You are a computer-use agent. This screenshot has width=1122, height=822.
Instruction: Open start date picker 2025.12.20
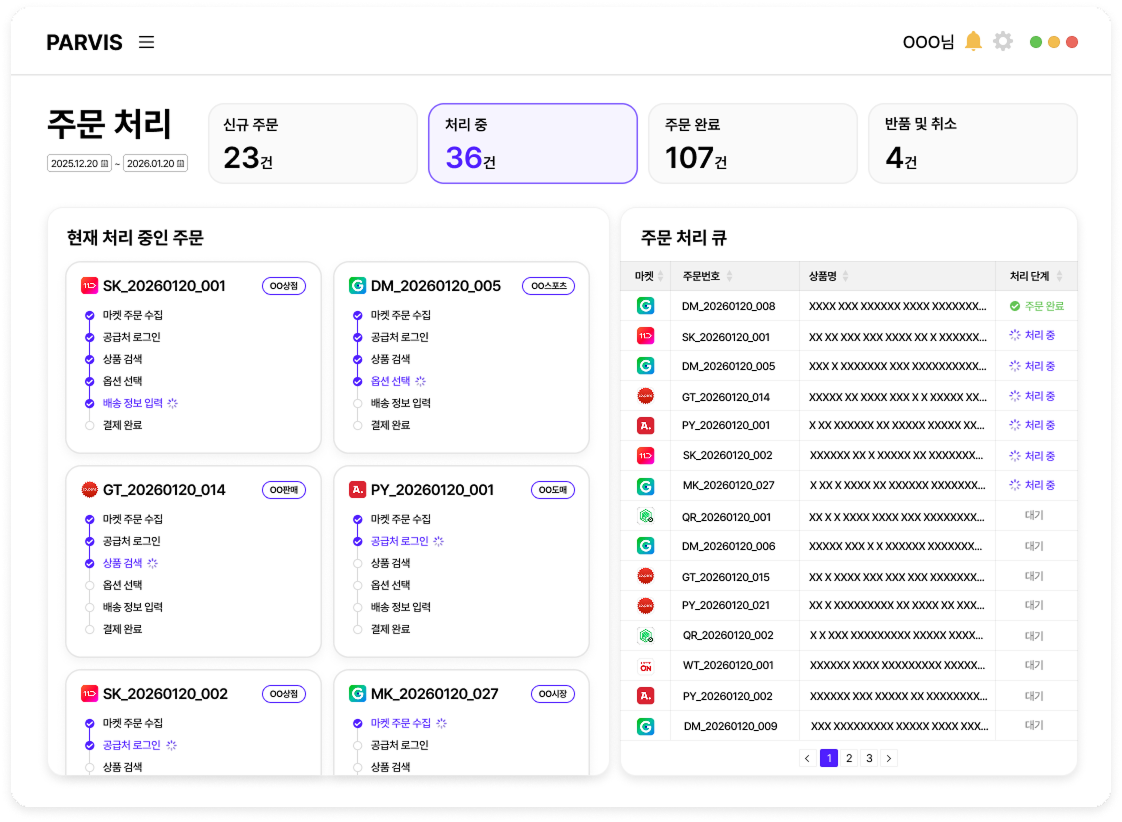point(79,163)
